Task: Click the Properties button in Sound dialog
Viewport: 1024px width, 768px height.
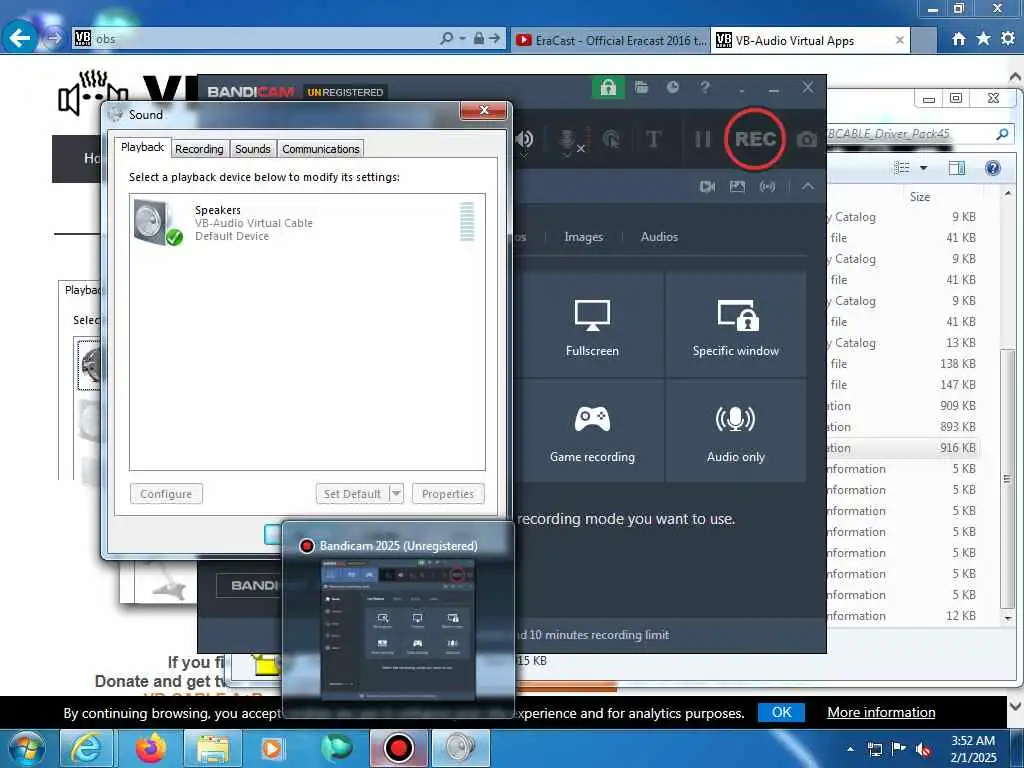Action: click(x=448, y=494)
